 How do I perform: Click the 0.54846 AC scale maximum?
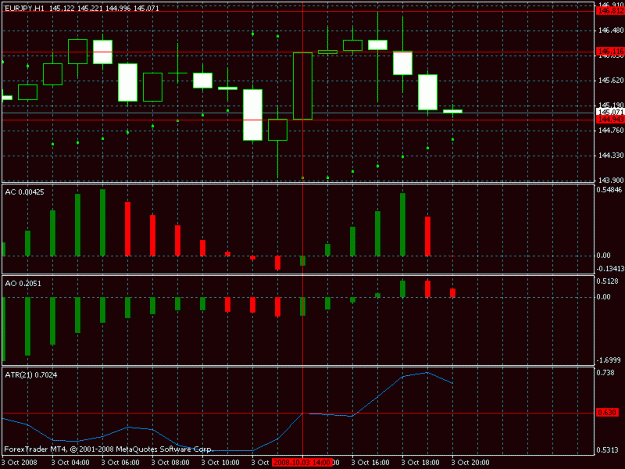(610, 190)
